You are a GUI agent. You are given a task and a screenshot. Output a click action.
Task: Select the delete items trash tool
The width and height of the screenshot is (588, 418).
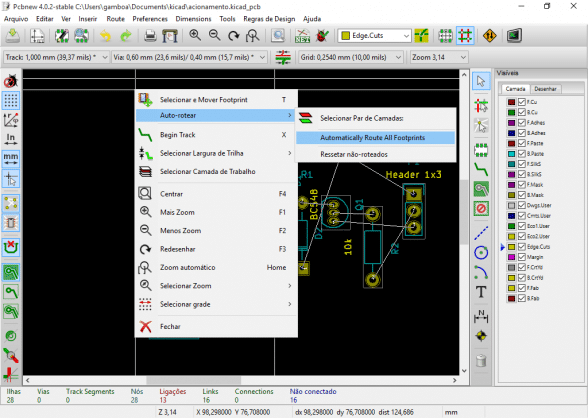pos(481,361)
